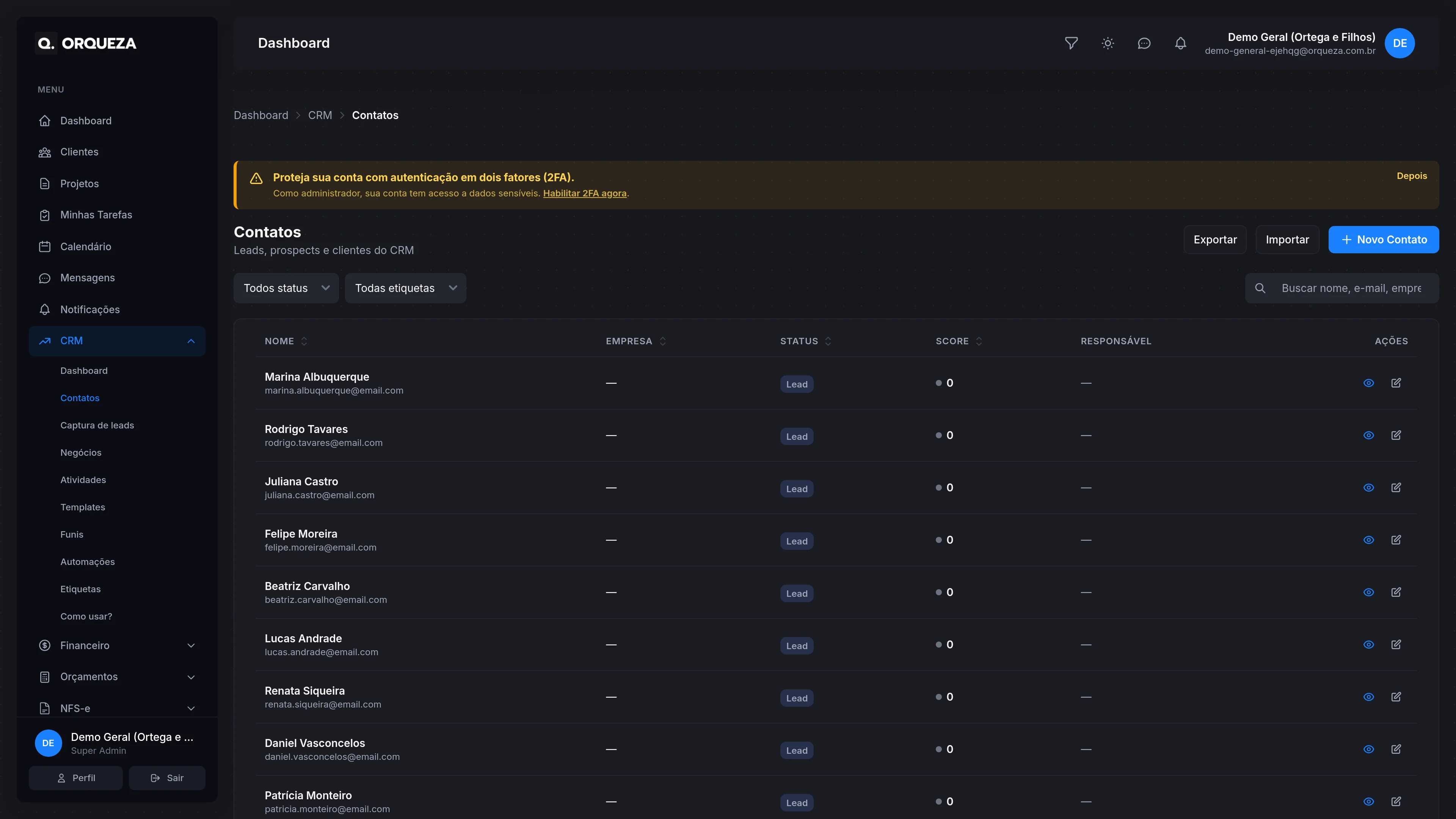1456x819 pixels.
Task: Dismiss 2FA banner with Depois
Action: pyautogui.click(x=1411, y=176)
